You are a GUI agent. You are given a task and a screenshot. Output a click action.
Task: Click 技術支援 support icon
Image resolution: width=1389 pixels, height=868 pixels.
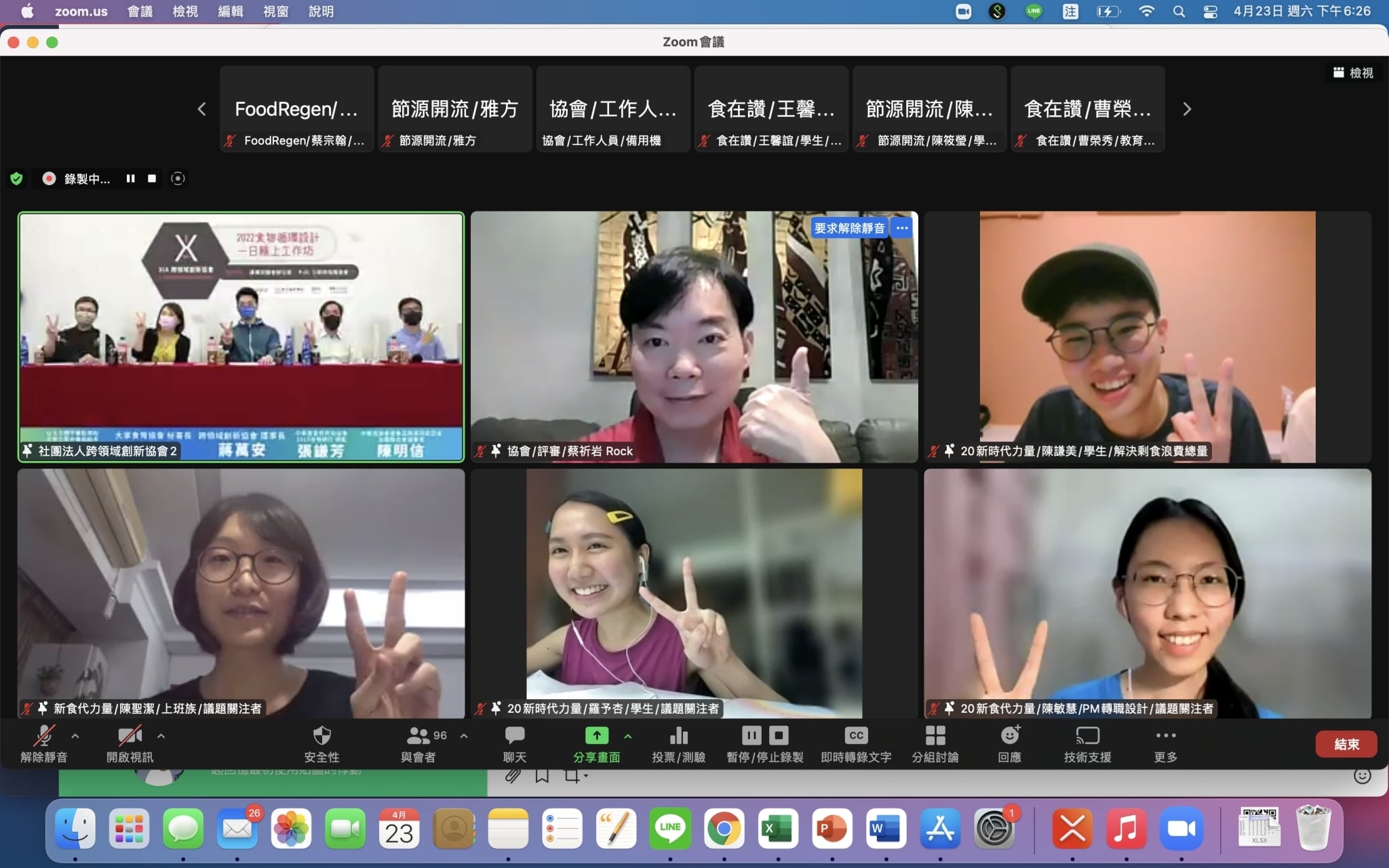(x=1088, y=744)
